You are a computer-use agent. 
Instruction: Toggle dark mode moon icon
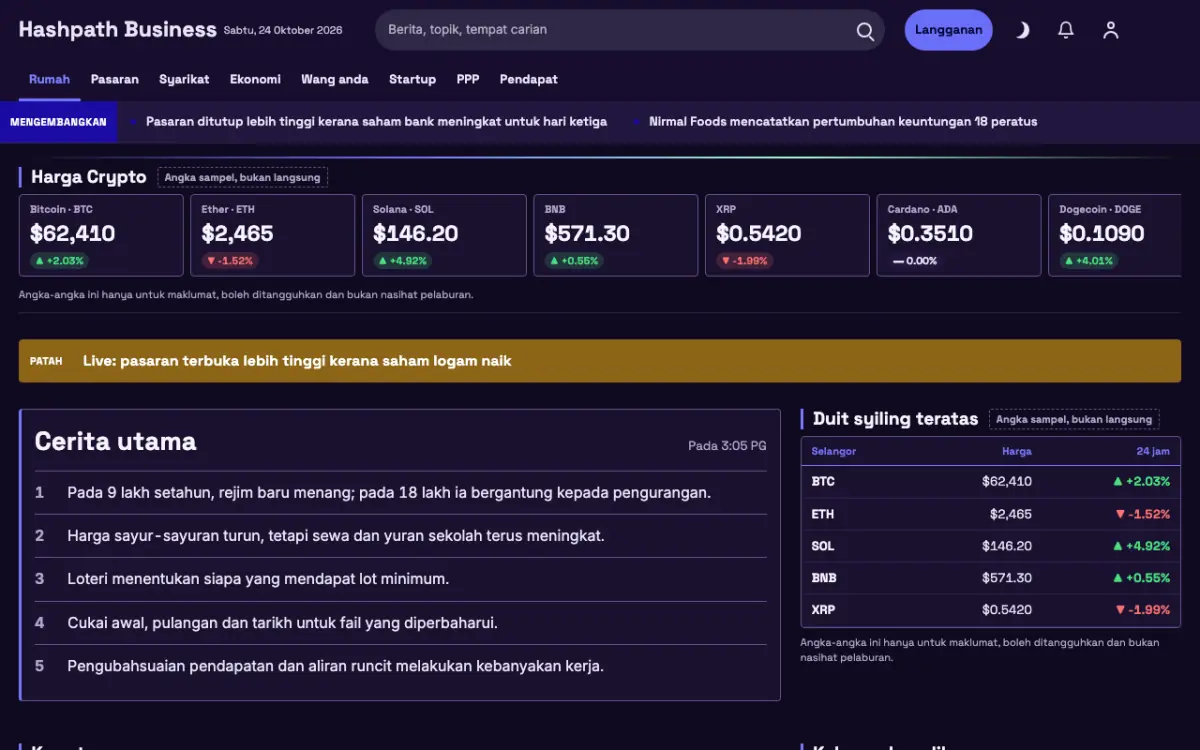tap(1022, 30)
